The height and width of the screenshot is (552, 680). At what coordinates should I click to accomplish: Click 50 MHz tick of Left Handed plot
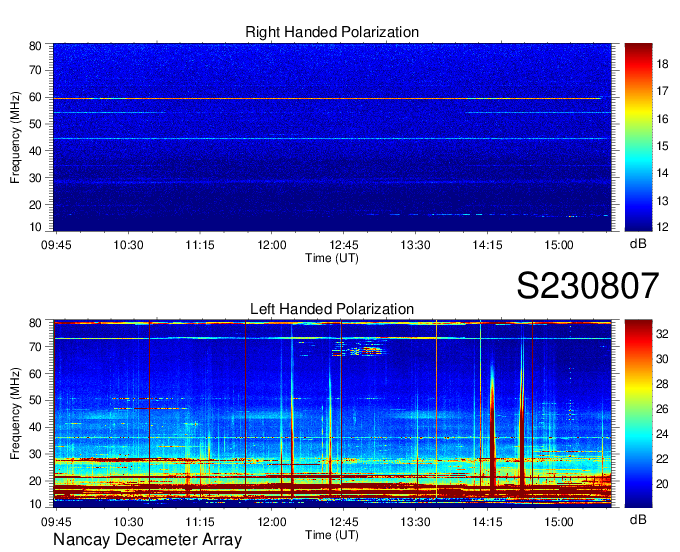tap(35, 400)
